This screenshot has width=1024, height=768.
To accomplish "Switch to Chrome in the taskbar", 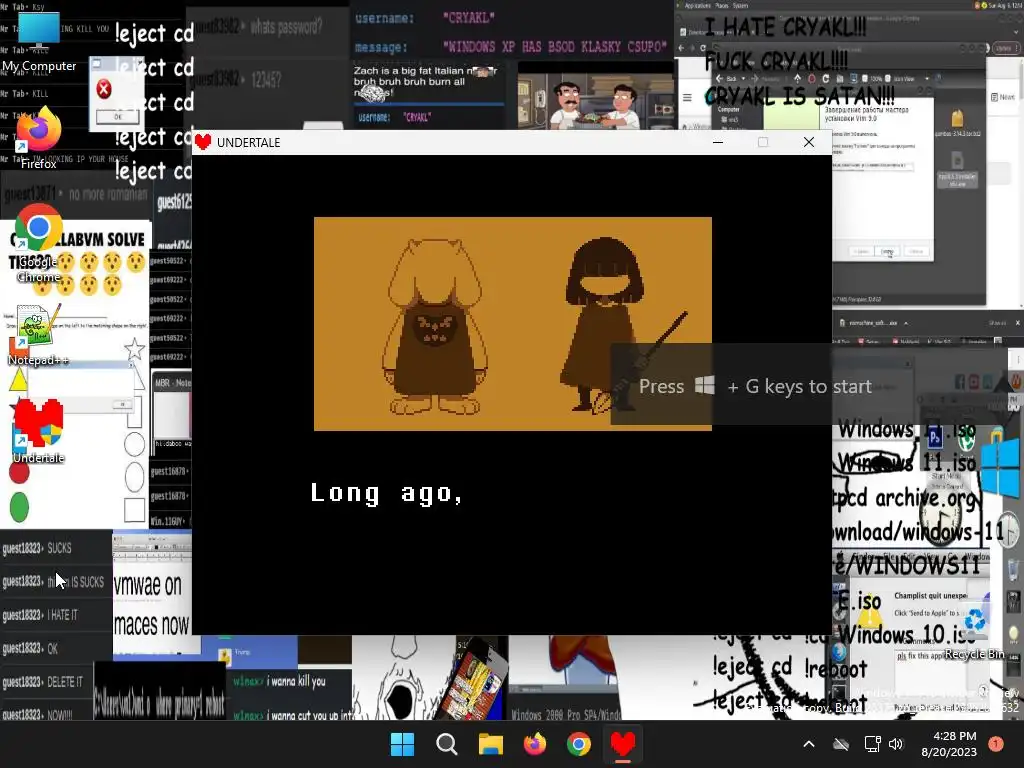I will 579,744.
